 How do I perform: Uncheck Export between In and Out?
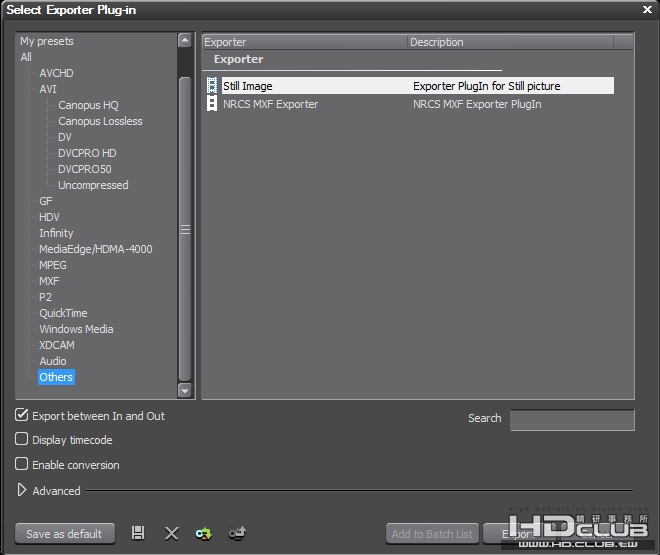click(21, 415)
